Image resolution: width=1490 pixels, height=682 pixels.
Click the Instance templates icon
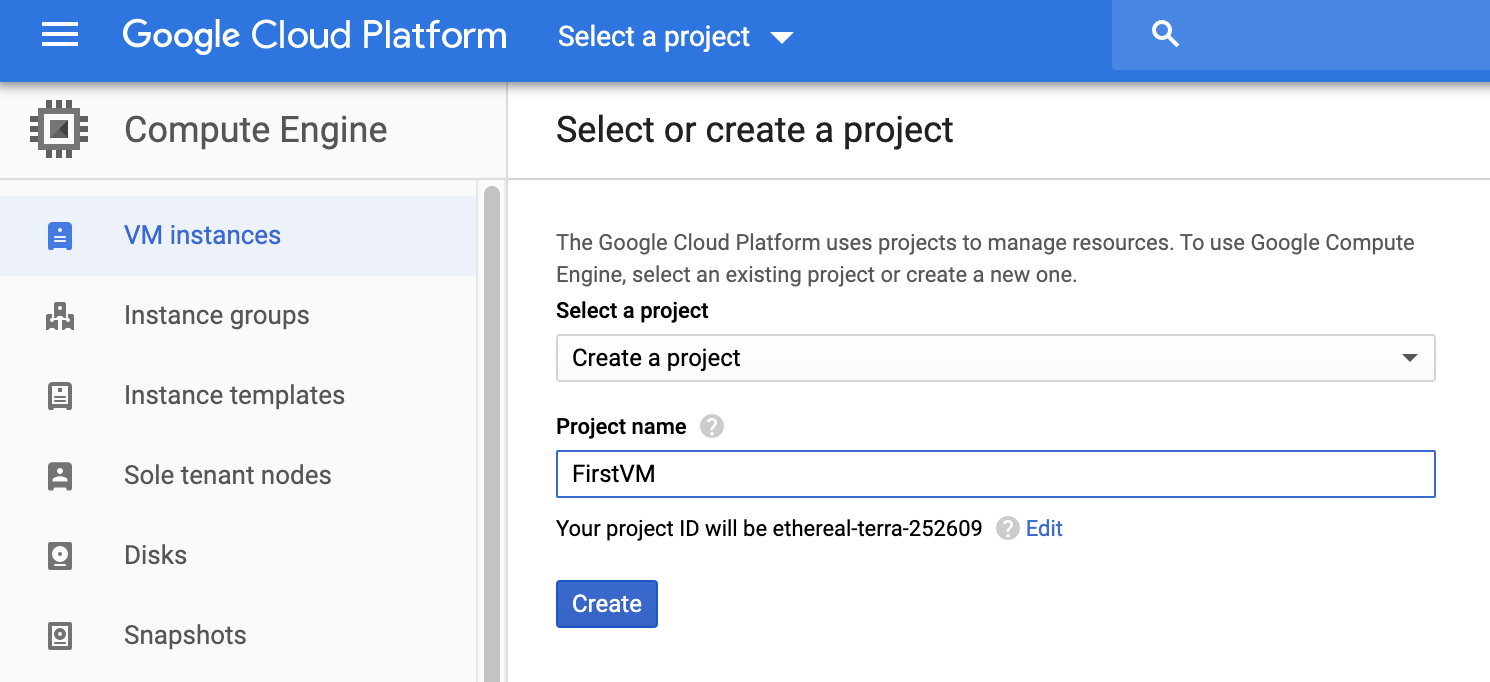(60, 396)
